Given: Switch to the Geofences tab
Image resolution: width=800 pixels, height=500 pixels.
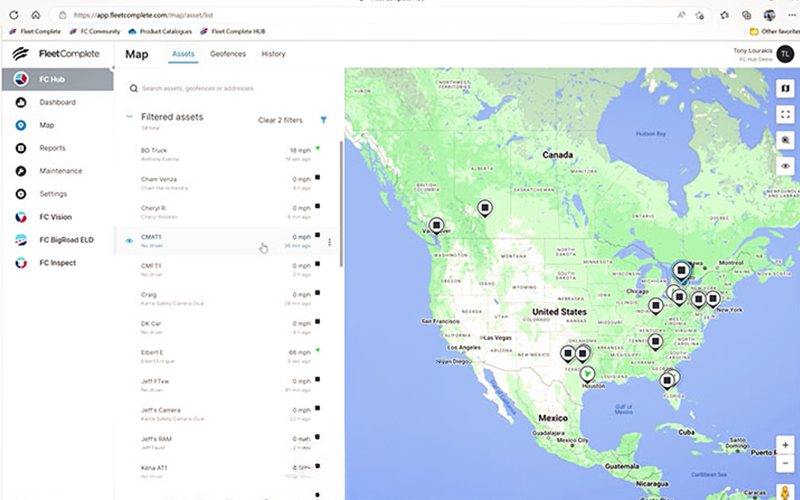Looking at the screenshot, I should point(227,54).
